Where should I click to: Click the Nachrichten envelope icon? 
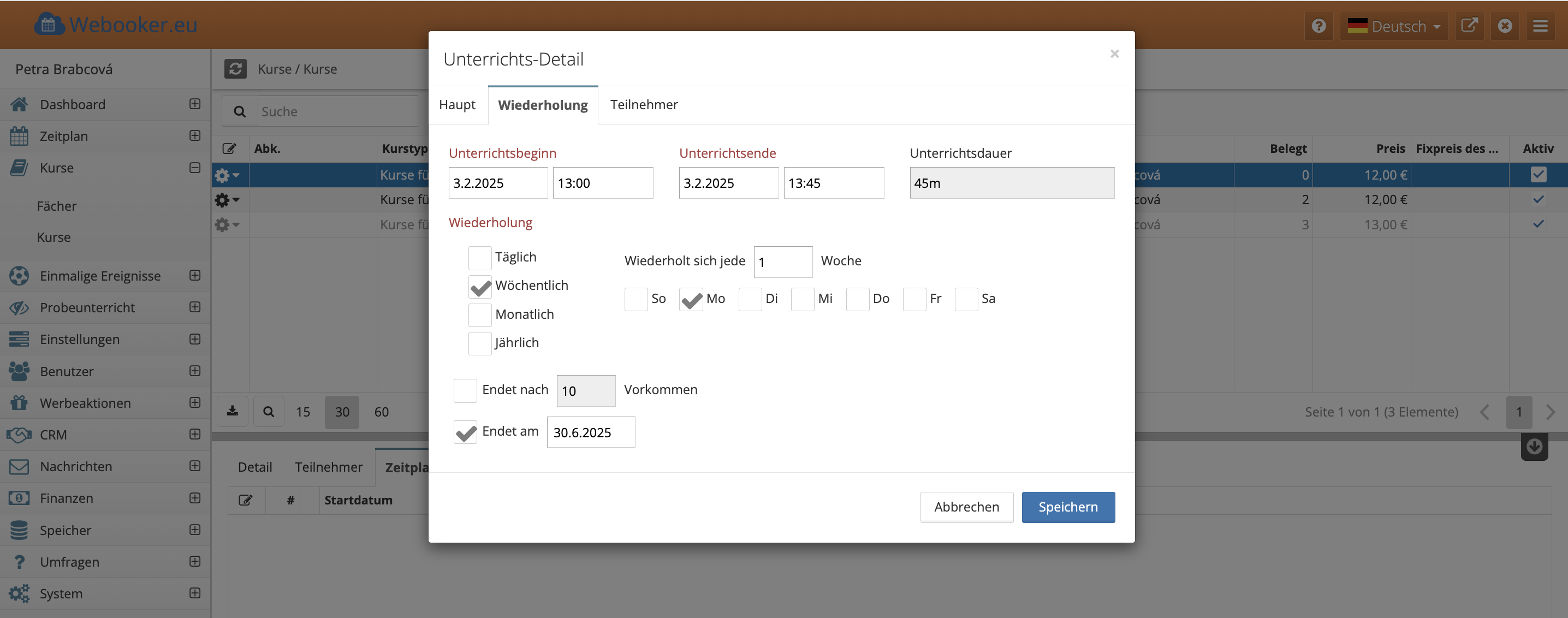pos(19,466)
